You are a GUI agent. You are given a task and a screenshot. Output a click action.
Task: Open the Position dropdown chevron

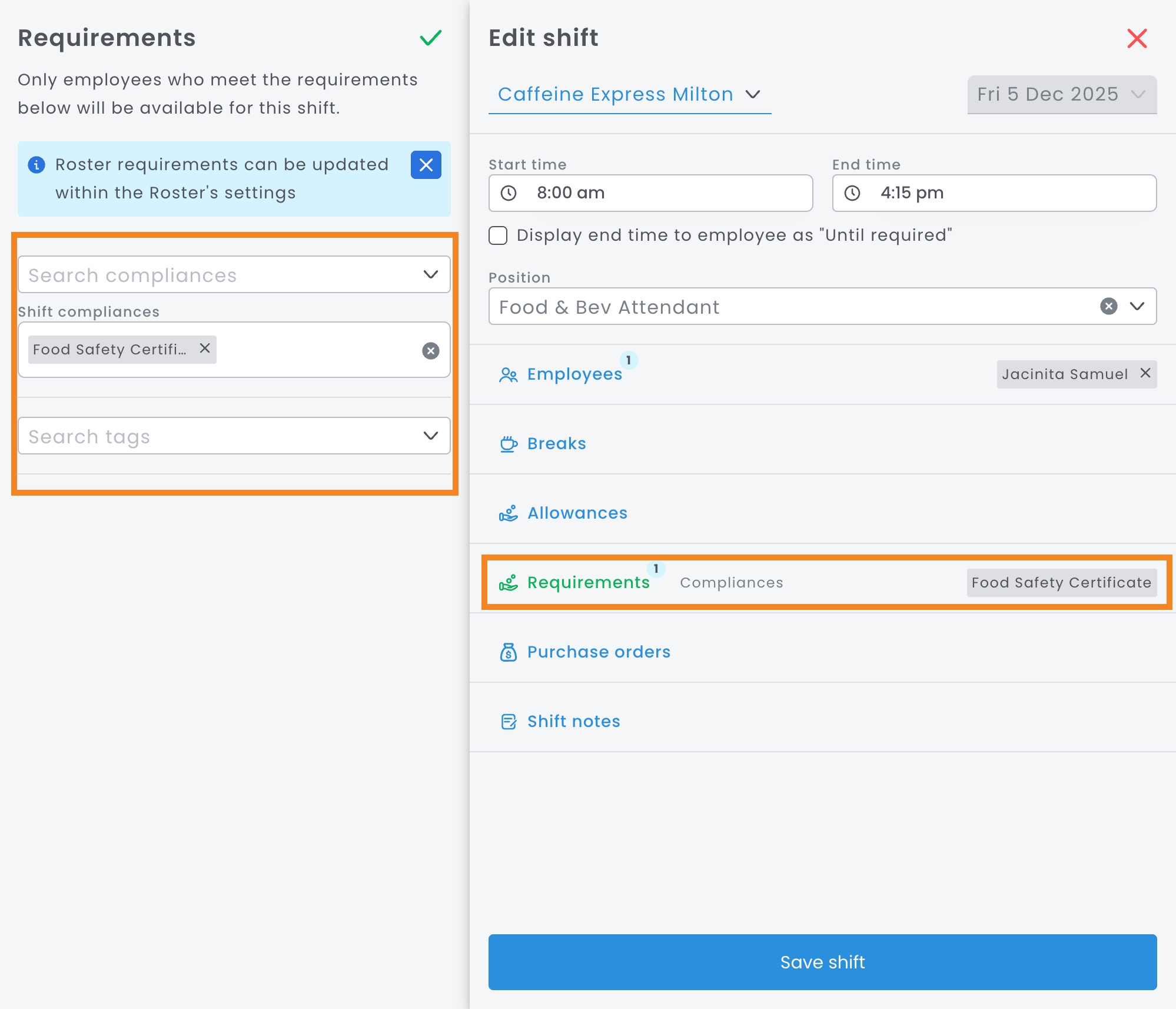click(x=1137, y=306)
